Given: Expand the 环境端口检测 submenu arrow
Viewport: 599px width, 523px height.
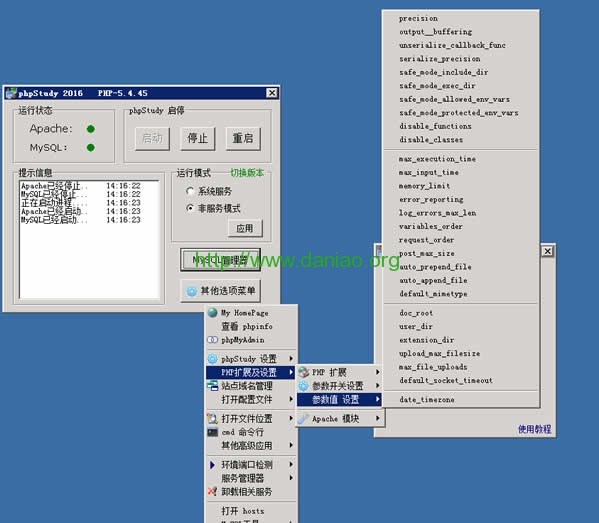Looking at the screenshot, I should point(291,465).
